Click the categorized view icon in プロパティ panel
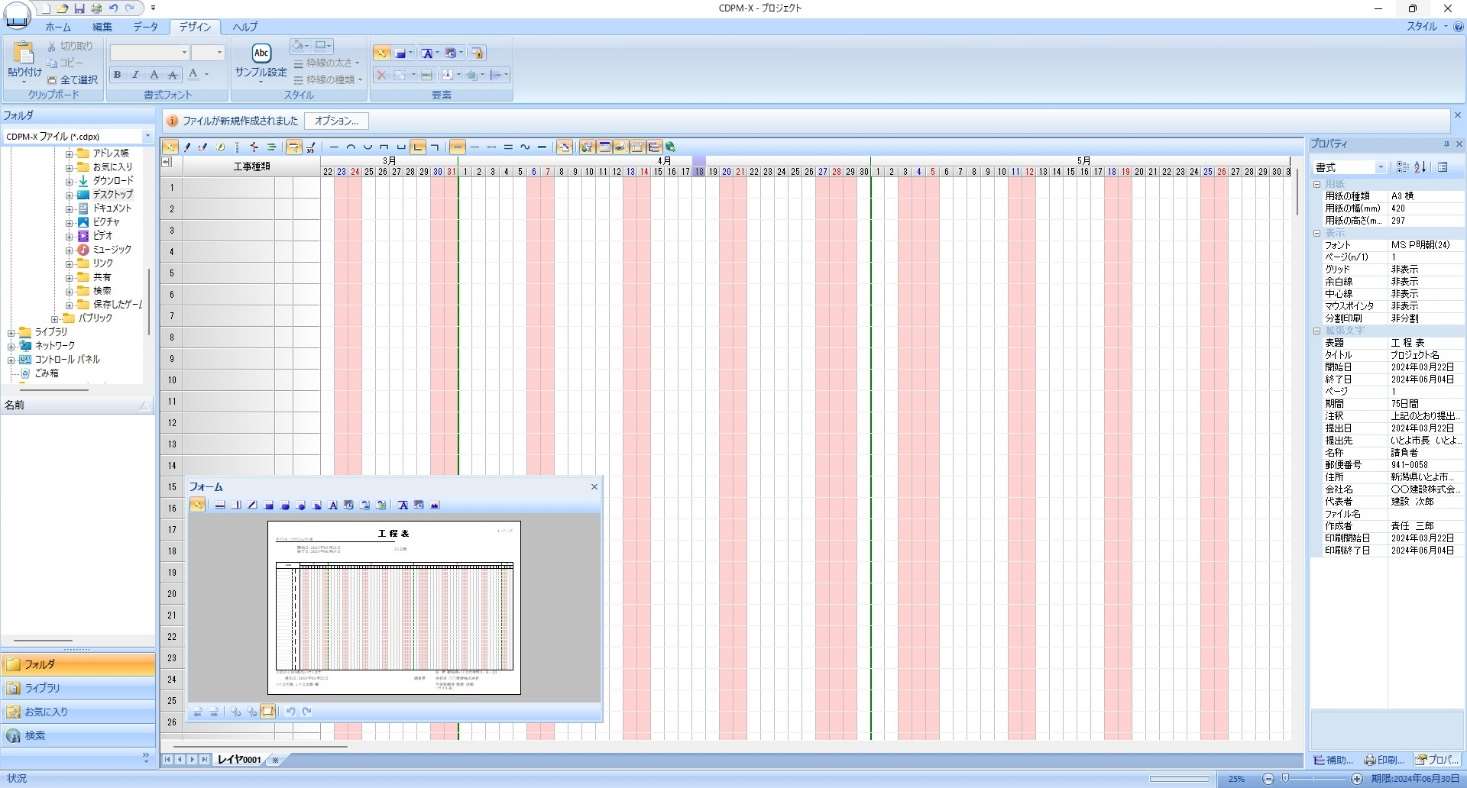Screen dimensions: 1467x788 coord(1403,167)
